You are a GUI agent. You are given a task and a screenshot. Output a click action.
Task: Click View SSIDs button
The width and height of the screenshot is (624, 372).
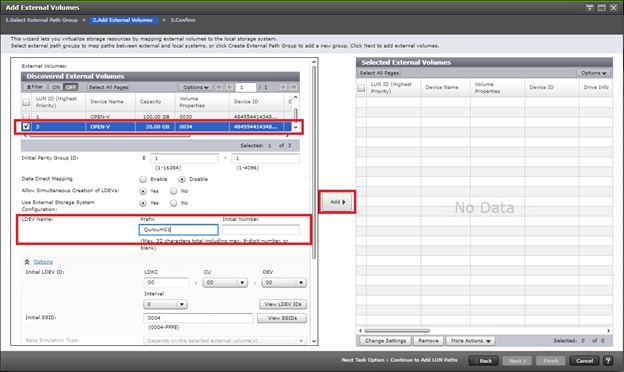[282, 318]
